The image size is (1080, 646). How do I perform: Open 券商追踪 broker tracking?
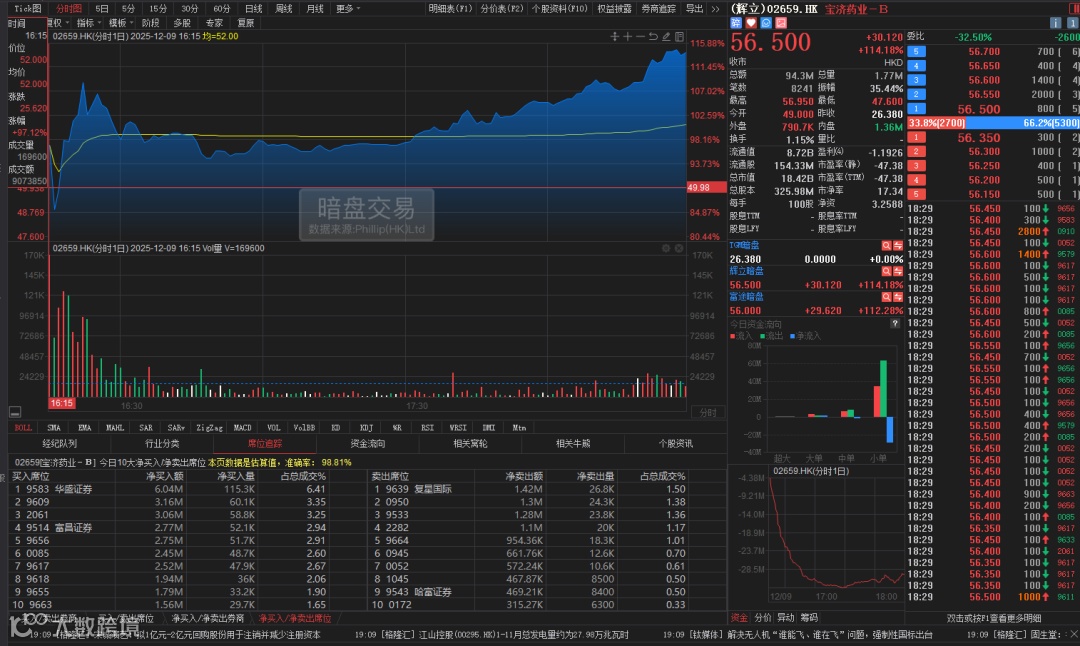coord(658,8)
